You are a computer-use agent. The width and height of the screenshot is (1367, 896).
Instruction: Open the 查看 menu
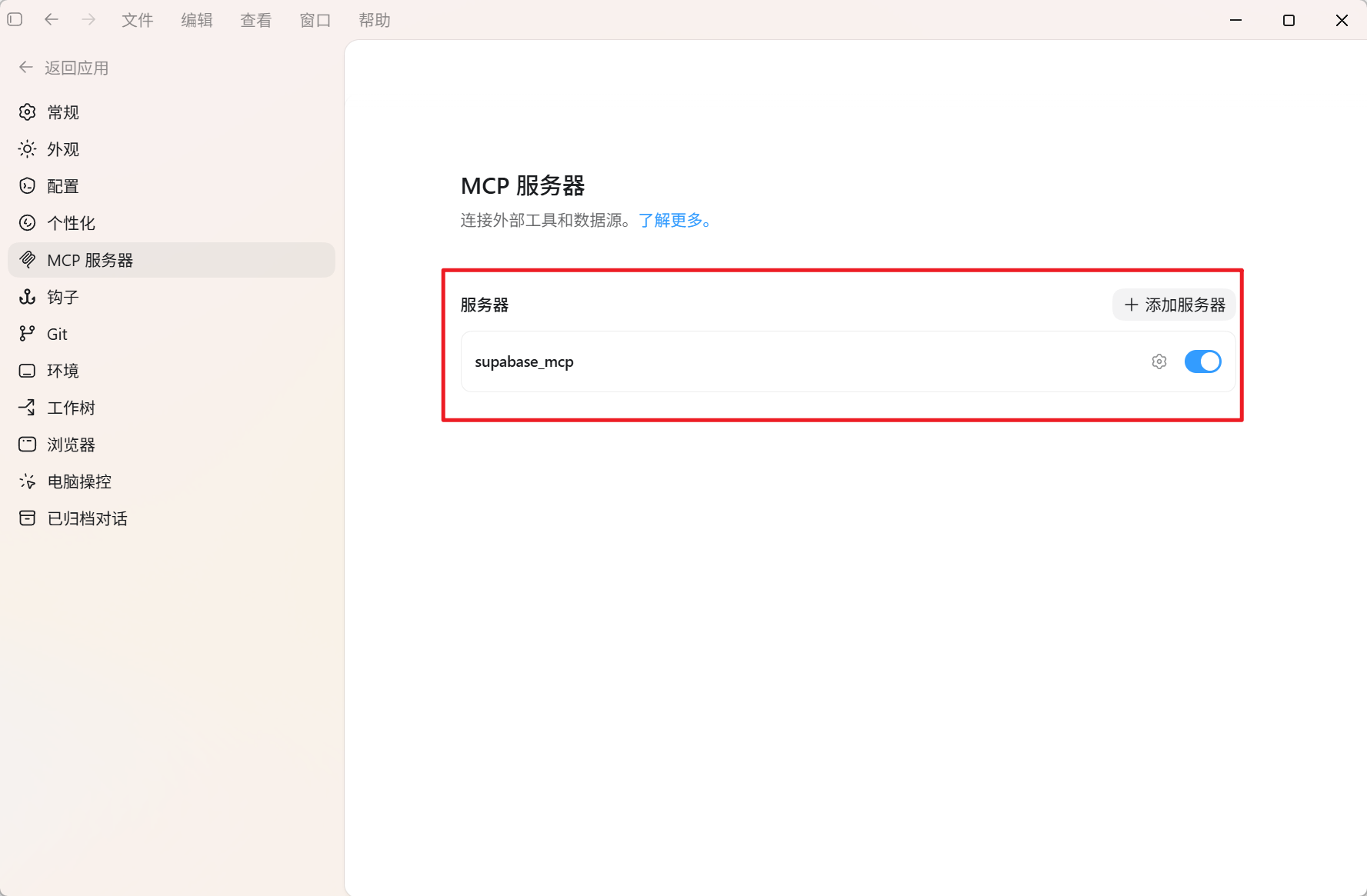[x=256, y=20]
